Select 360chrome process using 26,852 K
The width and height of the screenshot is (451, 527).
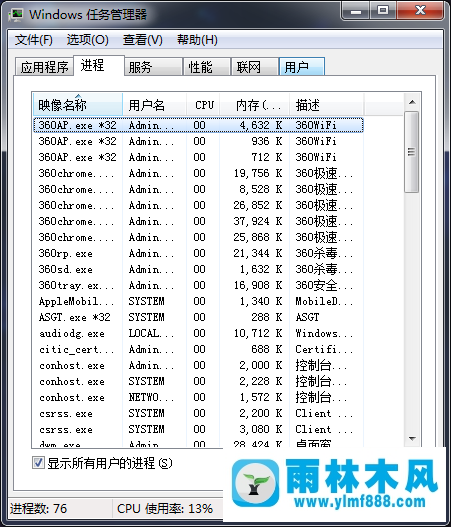click(x=198, y=205)
